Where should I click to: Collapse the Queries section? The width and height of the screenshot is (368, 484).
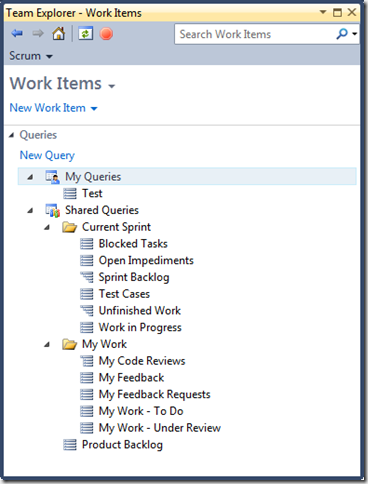coord(12,135)
